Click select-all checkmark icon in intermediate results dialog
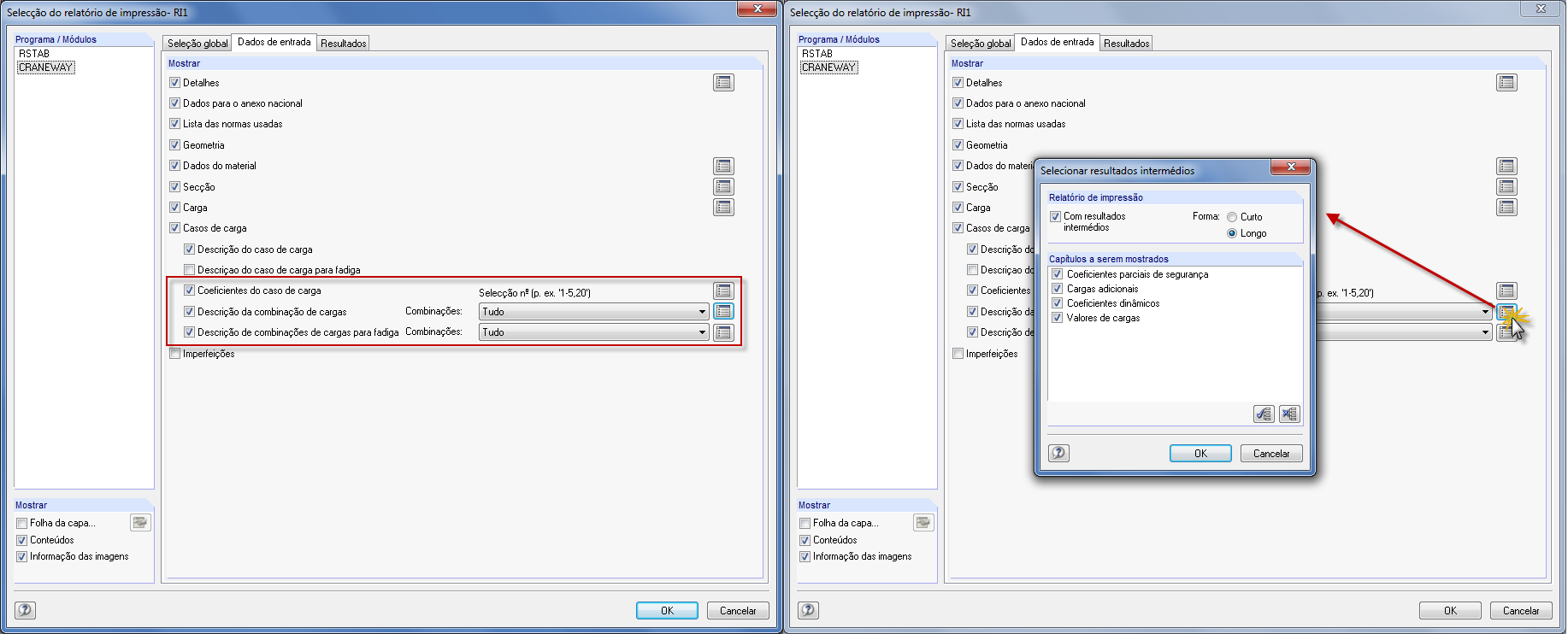Viewport: 1568px width, 634px height. pos(1264,414)
